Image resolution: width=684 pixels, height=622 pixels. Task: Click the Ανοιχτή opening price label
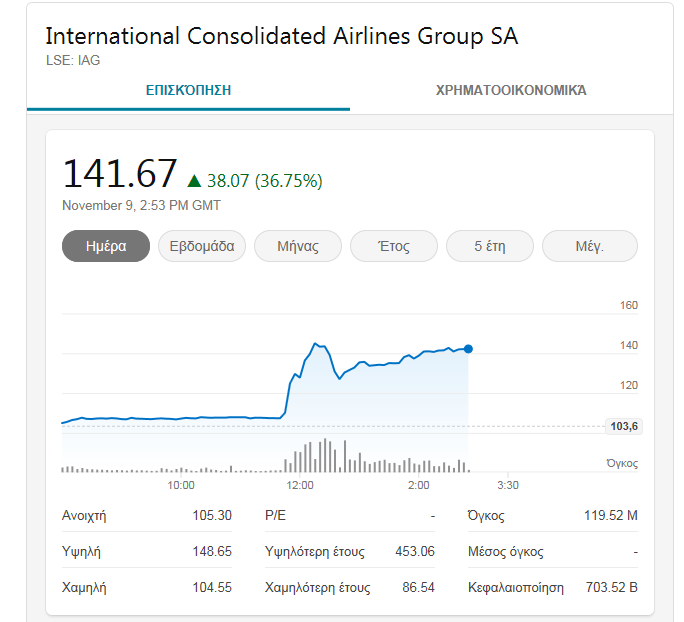click(x=84, y=516)
